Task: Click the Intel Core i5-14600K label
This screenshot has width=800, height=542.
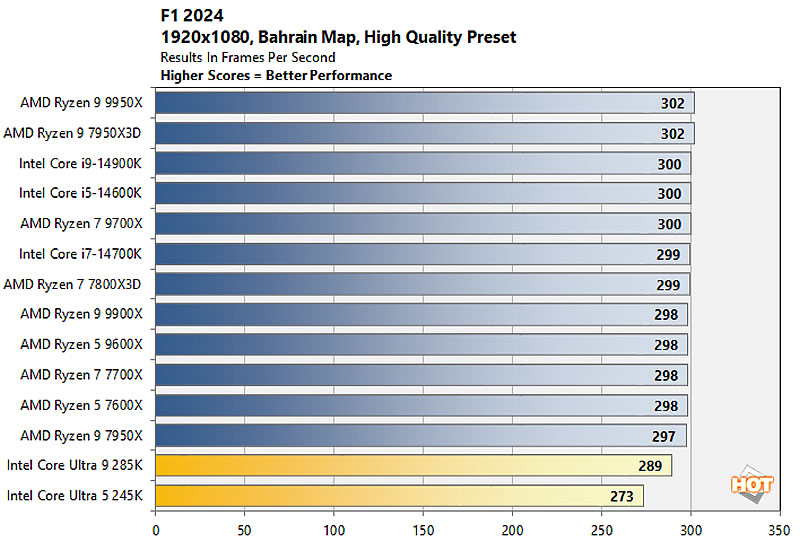Action: (x=81, y=194)
